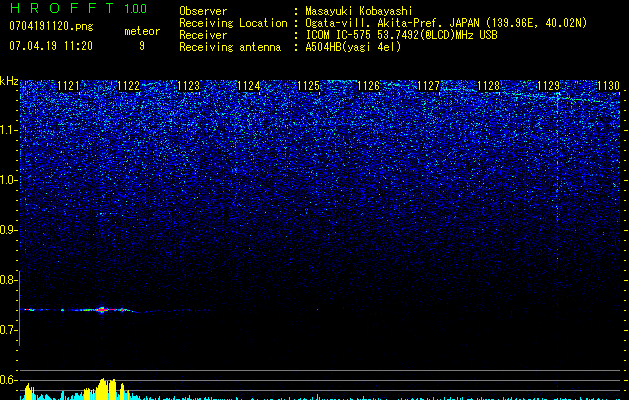Select the file name 0704191120.png
The height and width of the screenshot is (400, 629).
(x=51, y=27)
